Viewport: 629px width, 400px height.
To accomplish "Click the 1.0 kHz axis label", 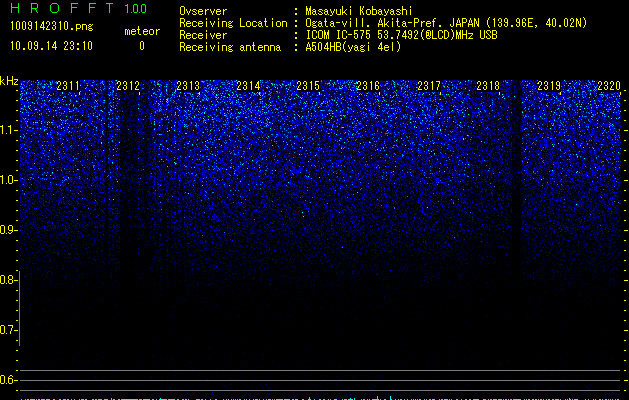I will 8,180.
